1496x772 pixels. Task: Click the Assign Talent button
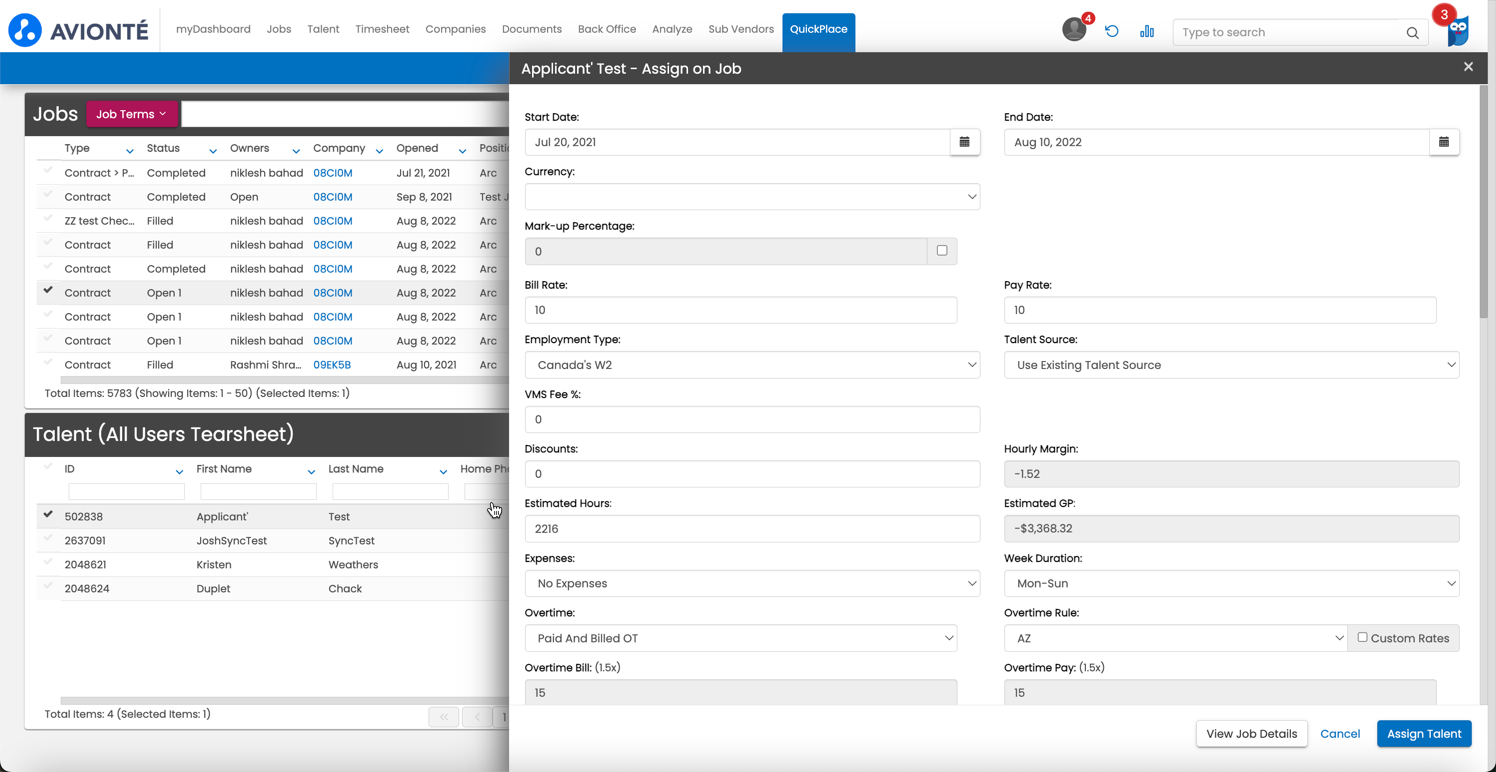(x=1424, y=734)
